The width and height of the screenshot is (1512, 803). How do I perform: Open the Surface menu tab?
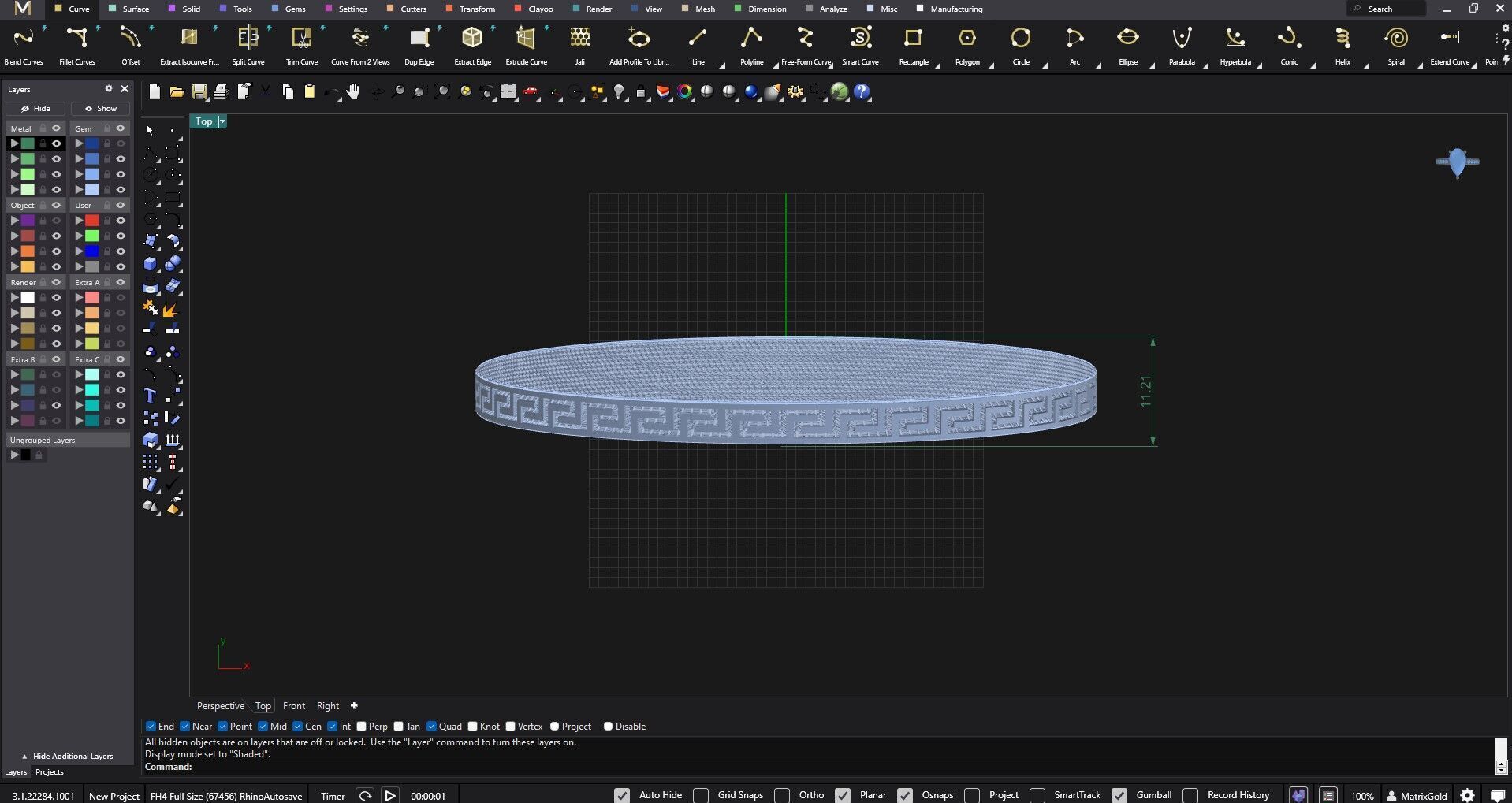tap(129, 9)
